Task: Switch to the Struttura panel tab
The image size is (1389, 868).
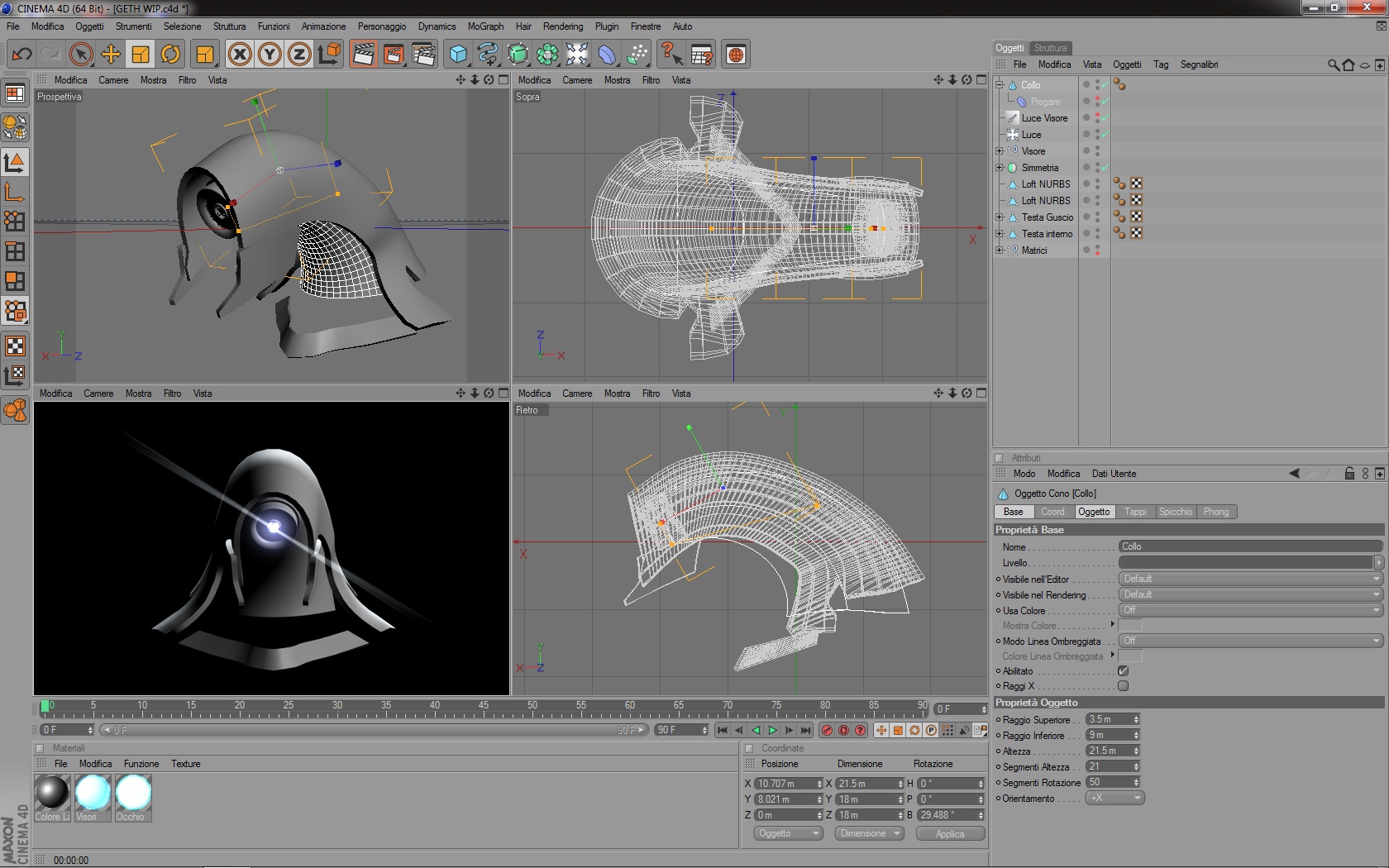Action: pyautogui.click(x=1050, y=48)
